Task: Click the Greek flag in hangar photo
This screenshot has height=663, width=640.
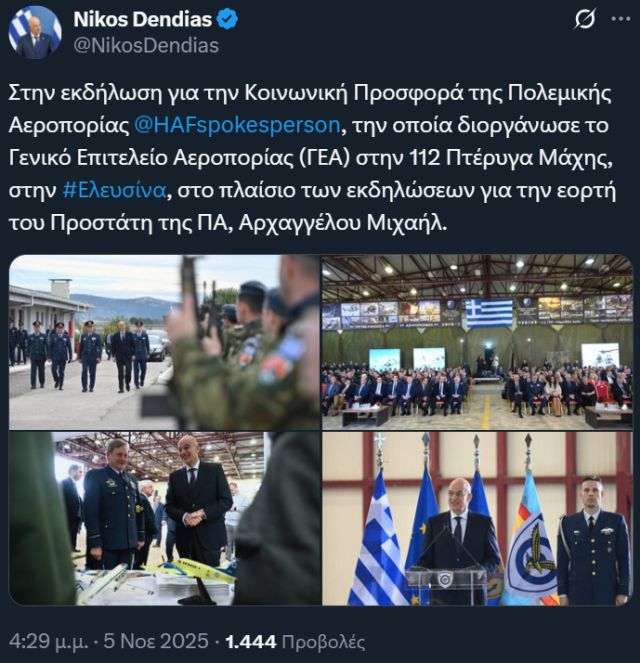Action: [489, 312]
